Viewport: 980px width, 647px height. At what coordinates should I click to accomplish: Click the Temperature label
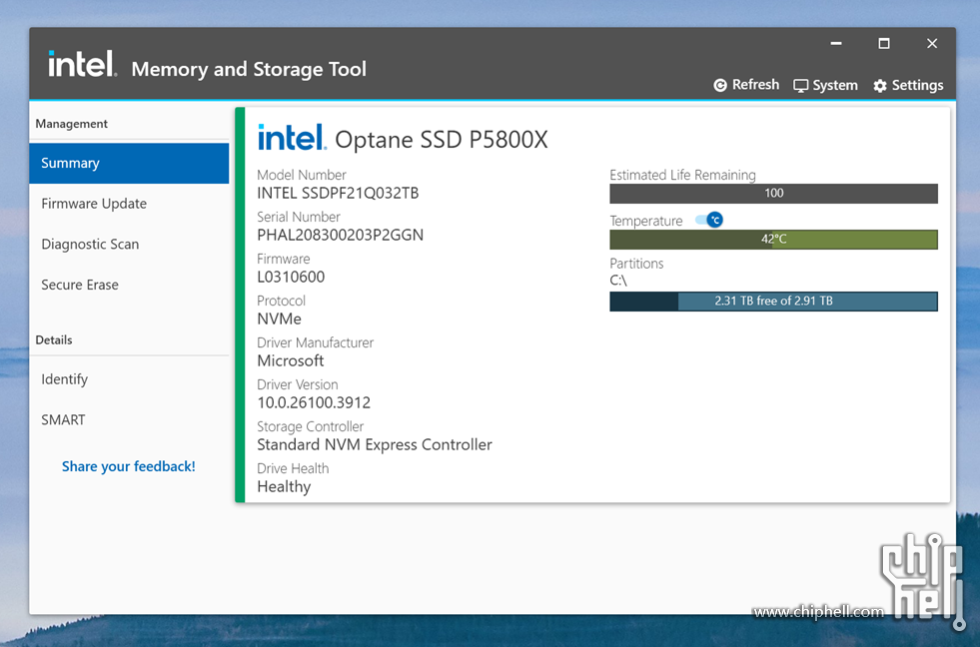(646, 221)
